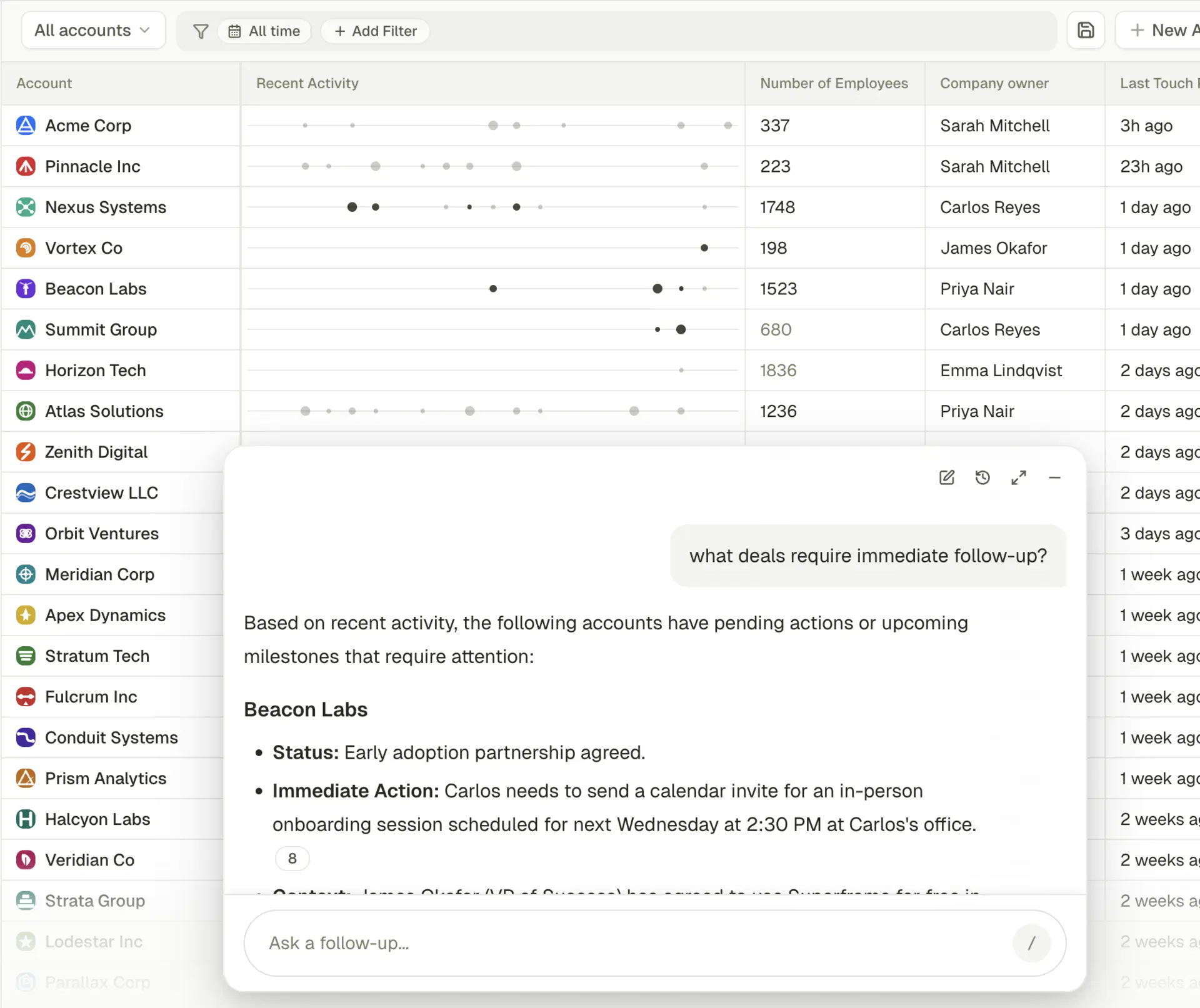Click the filter funnel icon
Screen dimensions: 1200x1008
201,31
